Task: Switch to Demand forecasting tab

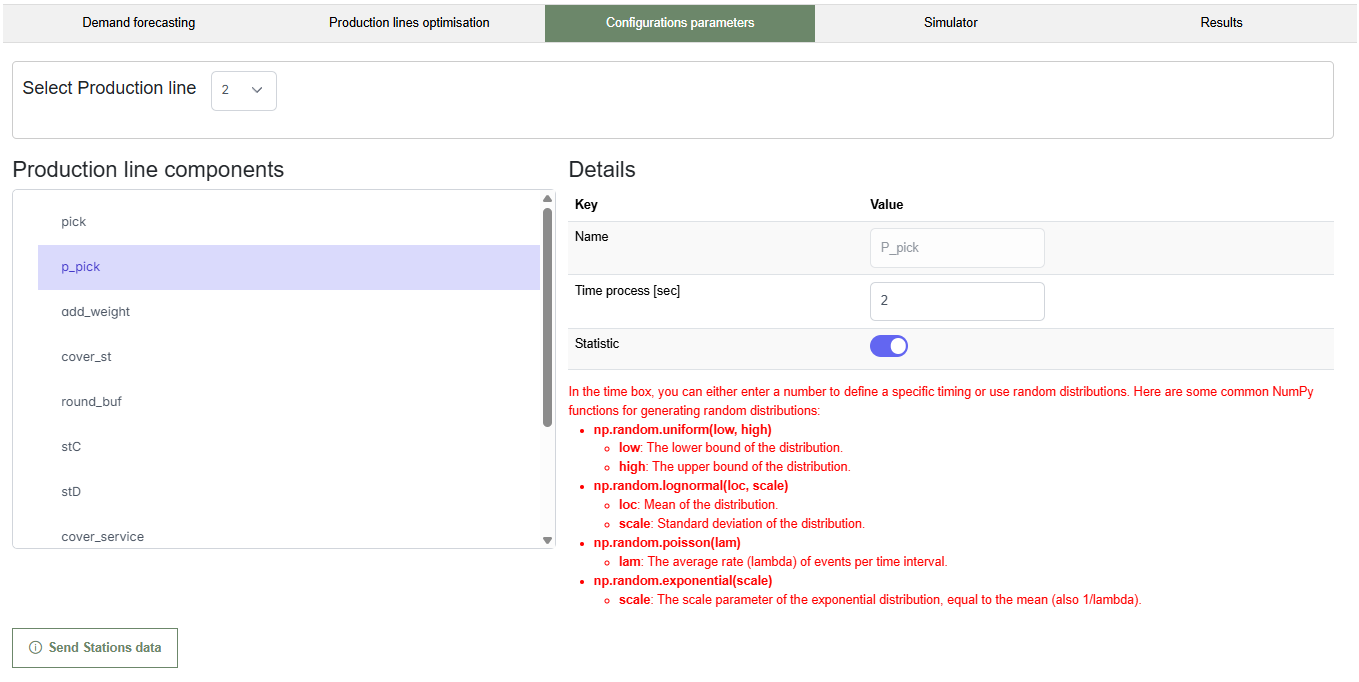Action: click(x=138, y=22)
